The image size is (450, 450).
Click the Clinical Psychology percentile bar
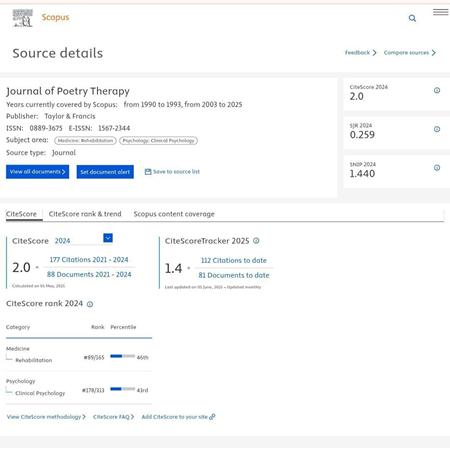123,389
